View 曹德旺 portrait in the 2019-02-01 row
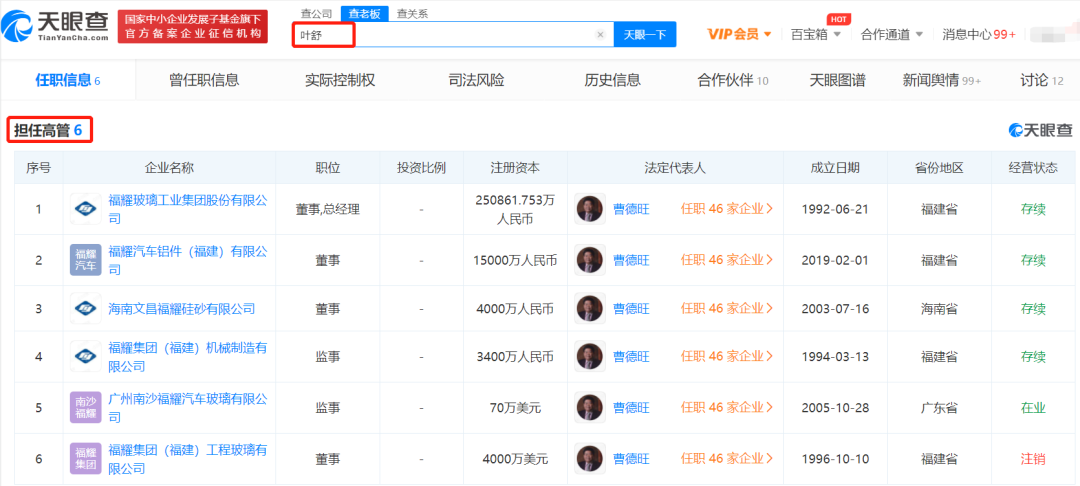 (590, 260)
